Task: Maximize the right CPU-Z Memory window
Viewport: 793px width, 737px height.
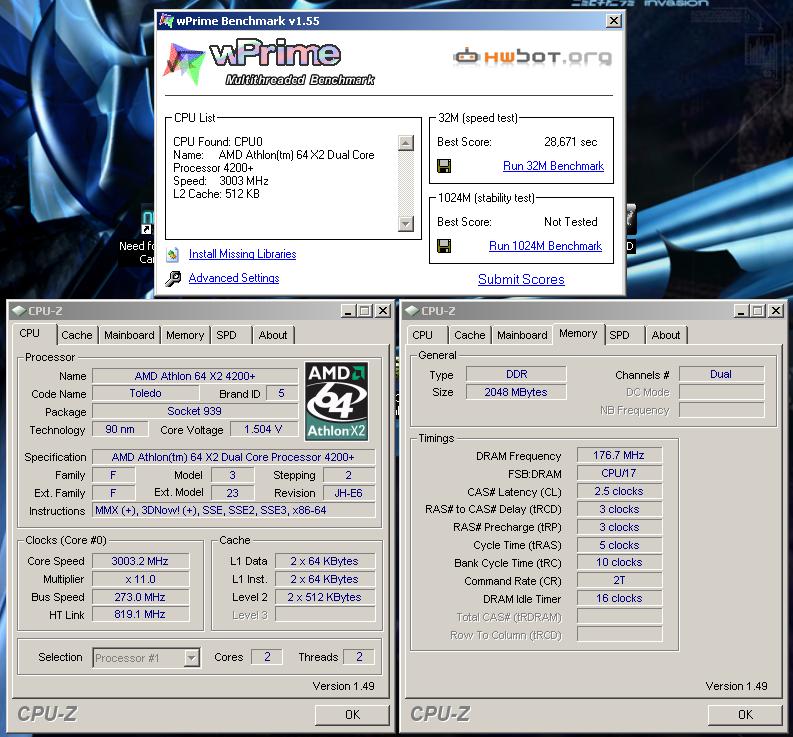Action: coord(757,311)
